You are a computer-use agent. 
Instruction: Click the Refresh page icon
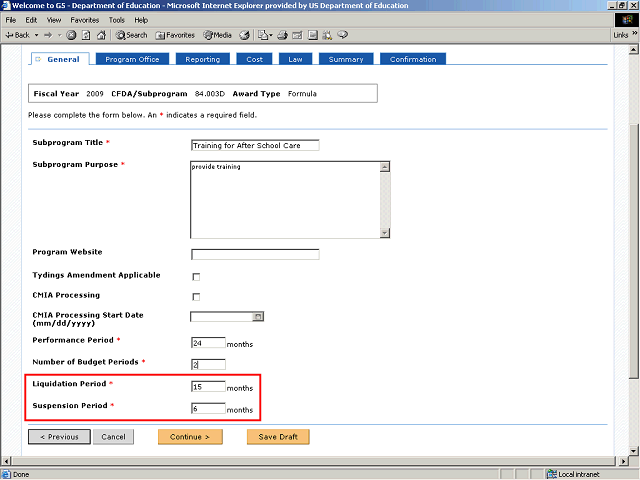pyautogui.click(x=86, y=36)
